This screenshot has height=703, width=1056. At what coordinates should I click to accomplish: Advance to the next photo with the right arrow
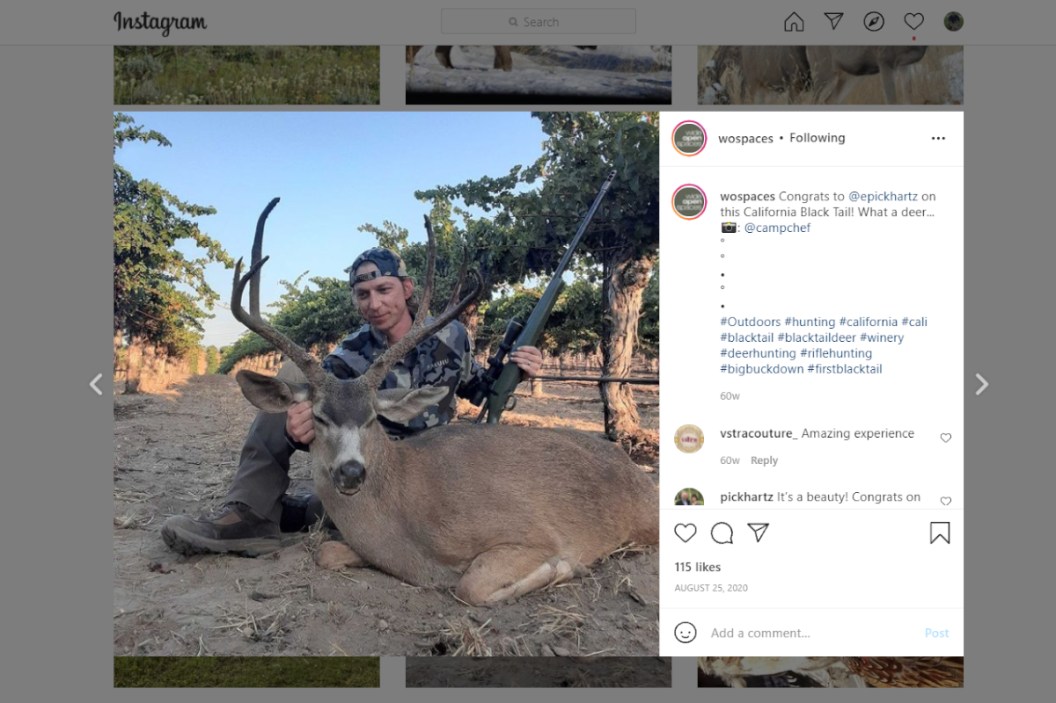coord(982,384)
